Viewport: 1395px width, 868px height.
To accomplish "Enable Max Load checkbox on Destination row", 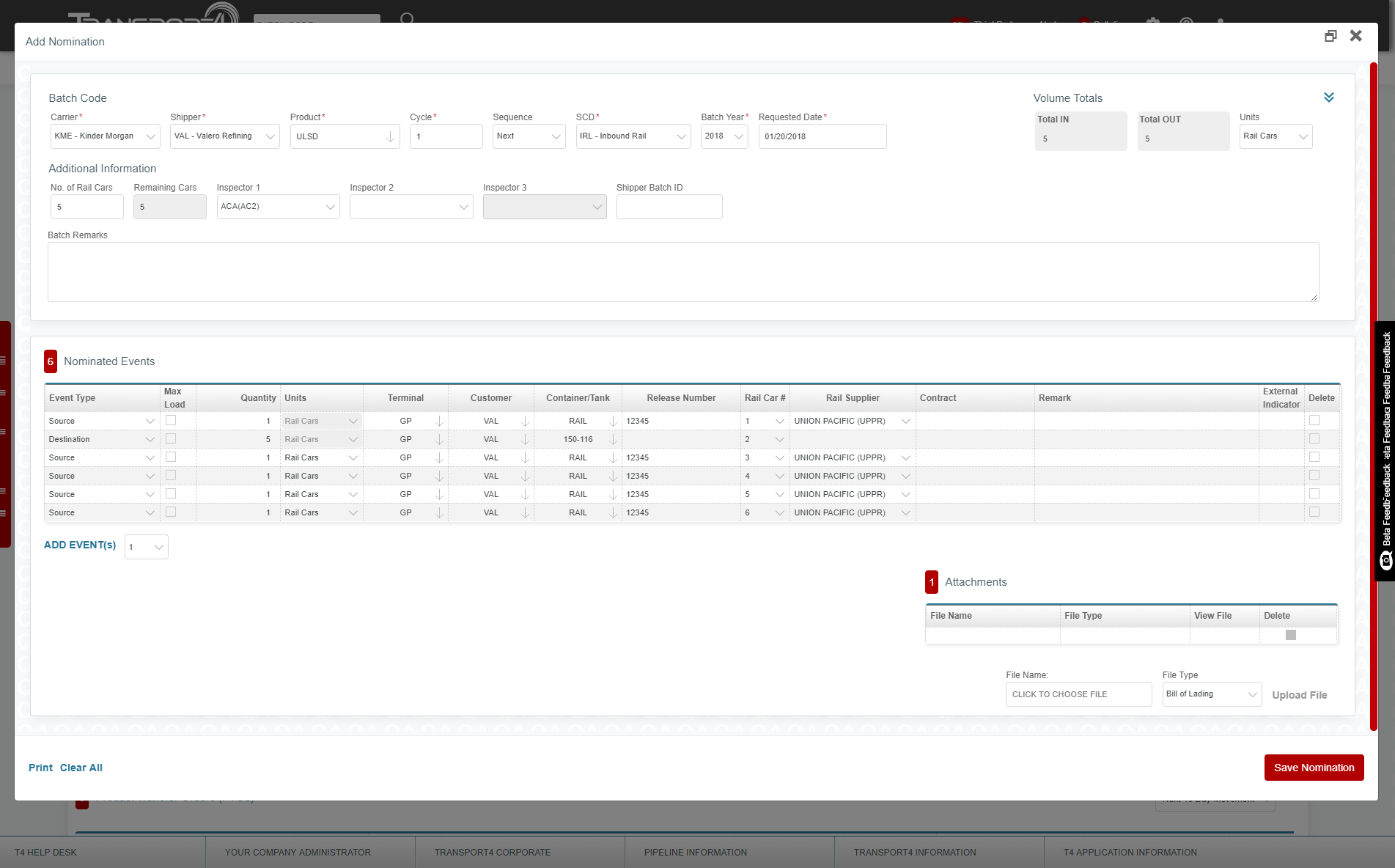I will click(x=171, y=439).
